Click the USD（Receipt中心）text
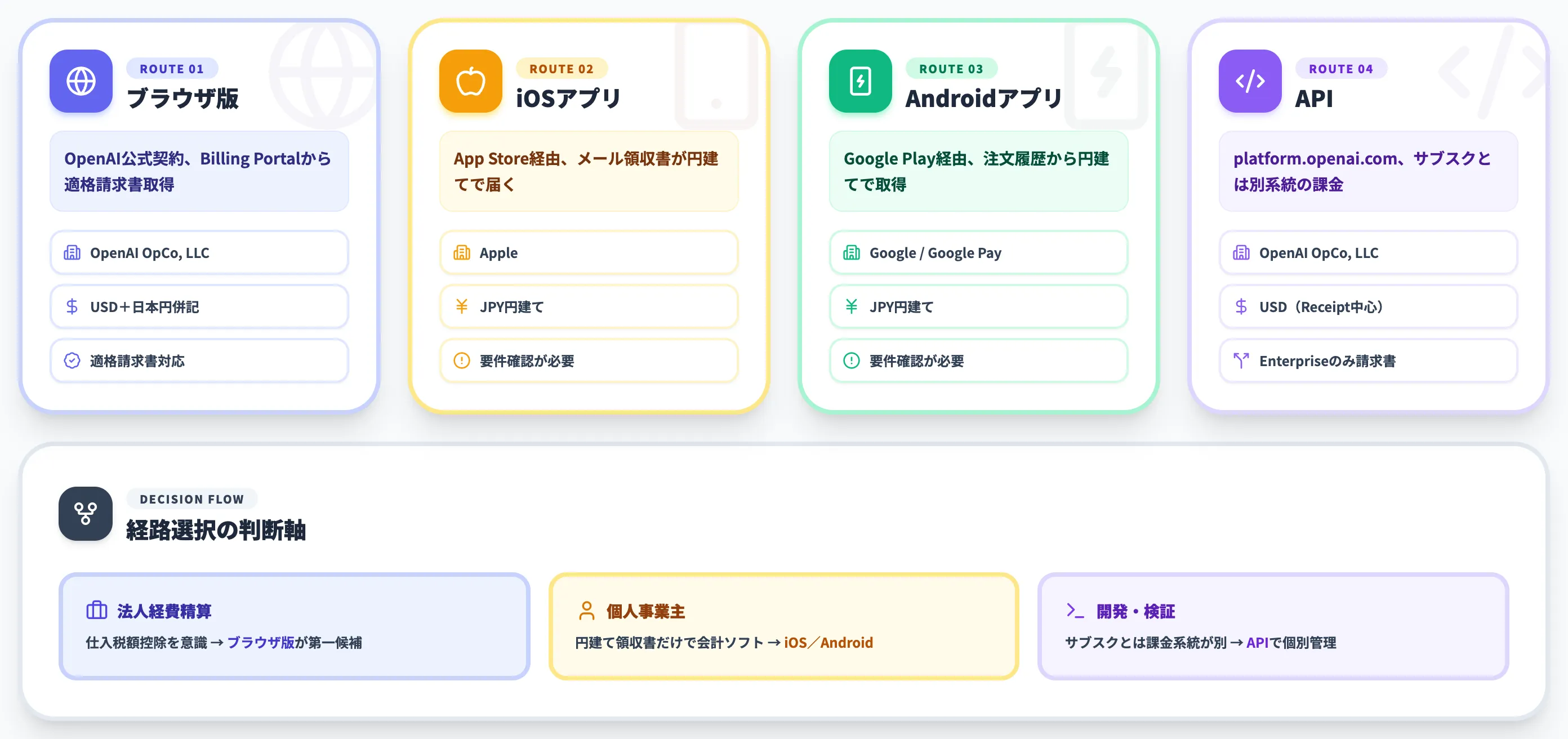 1321,306
